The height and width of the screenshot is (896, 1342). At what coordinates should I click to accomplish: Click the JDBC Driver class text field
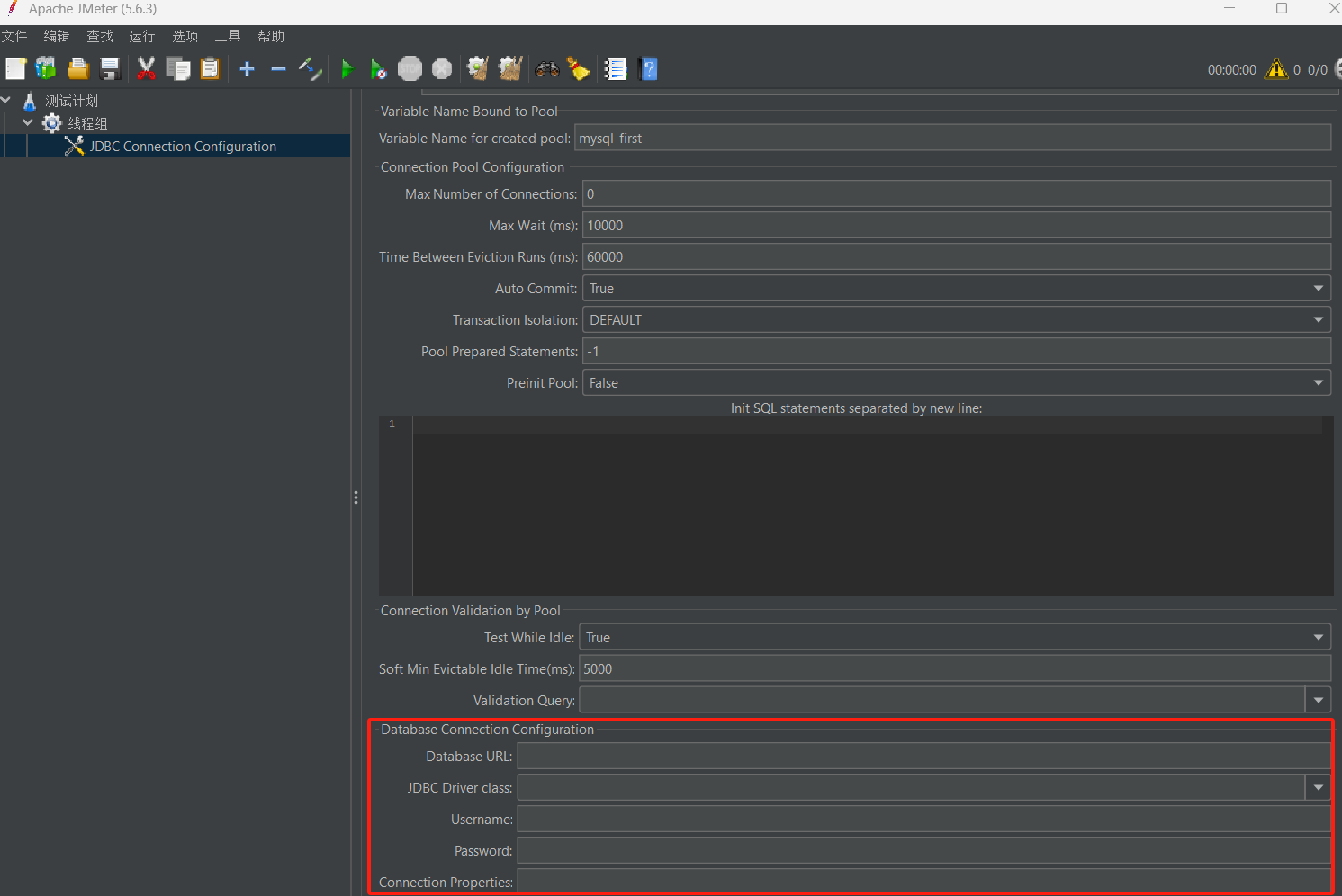(x=911, y=787)
